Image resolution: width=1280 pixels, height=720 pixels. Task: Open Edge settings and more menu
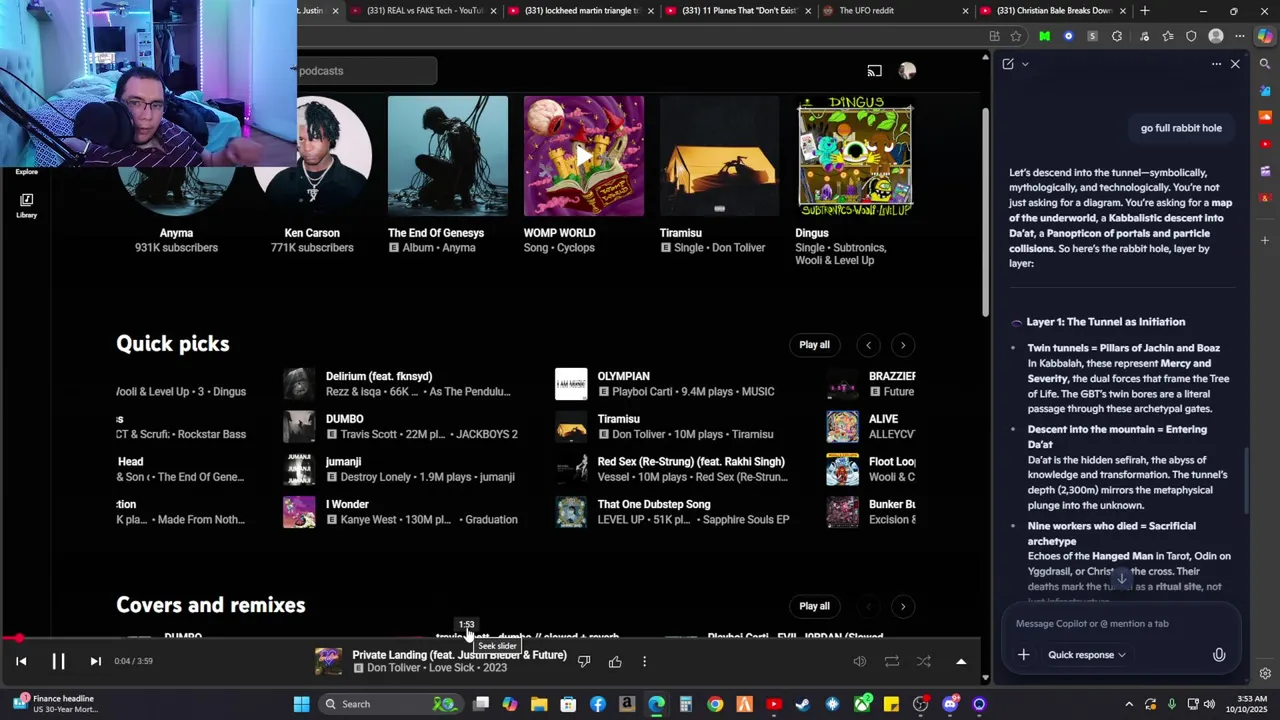pos(1240,36)
